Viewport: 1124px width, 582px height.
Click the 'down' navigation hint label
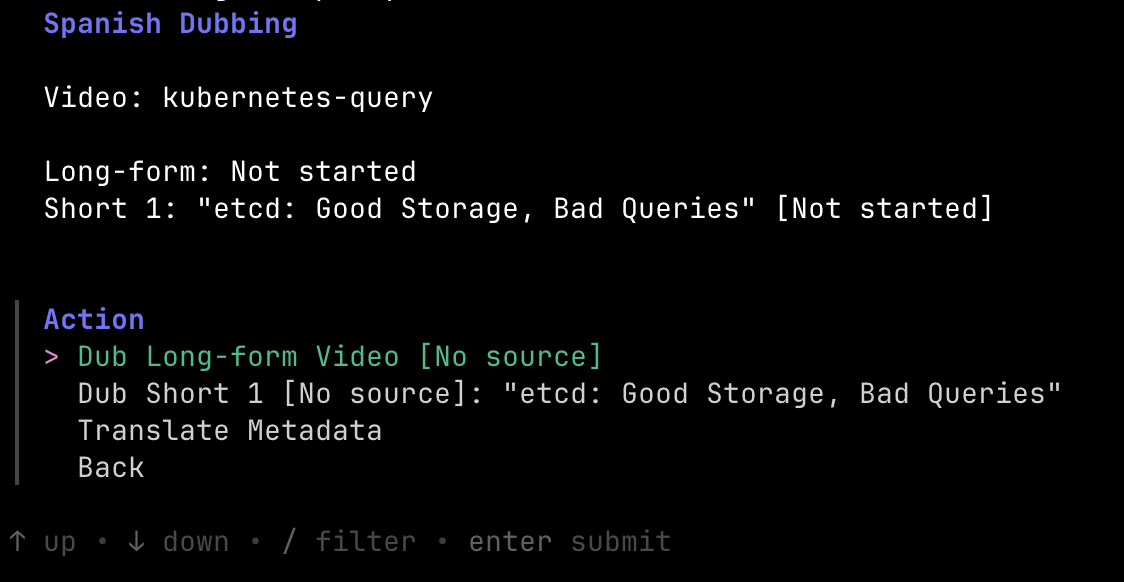(x=196, y=542)
